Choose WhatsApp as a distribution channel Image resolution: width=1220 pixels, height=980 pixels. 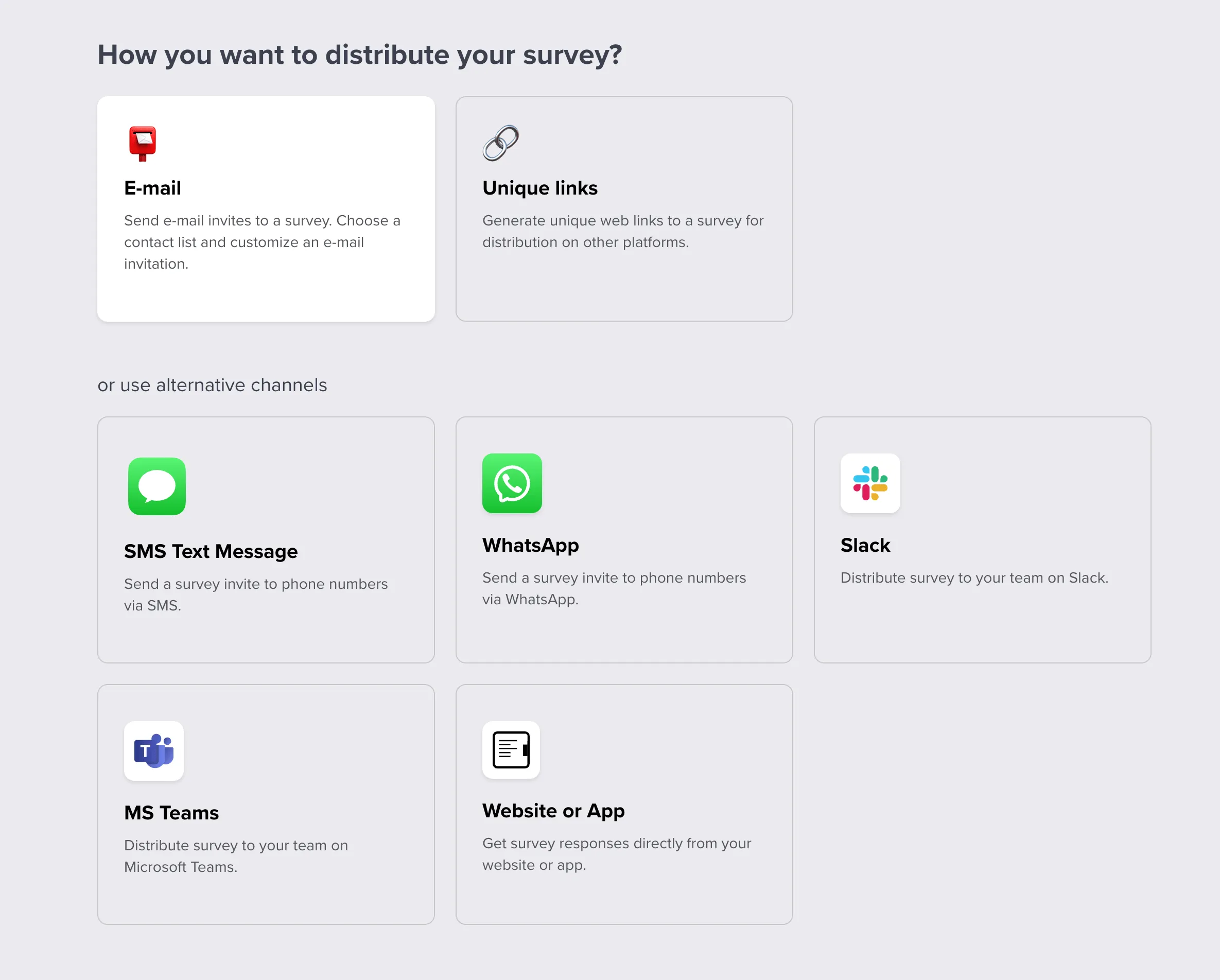click(x=624, y=539)
